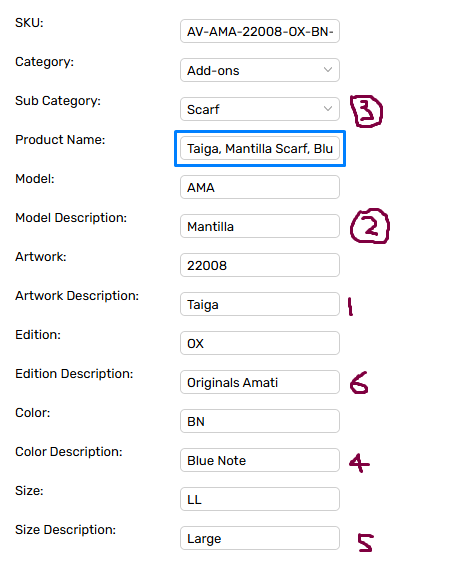Screen dimensions: 475x566
Task: Open the Category dropdown showing Add-ons
Action: point(260,70)
